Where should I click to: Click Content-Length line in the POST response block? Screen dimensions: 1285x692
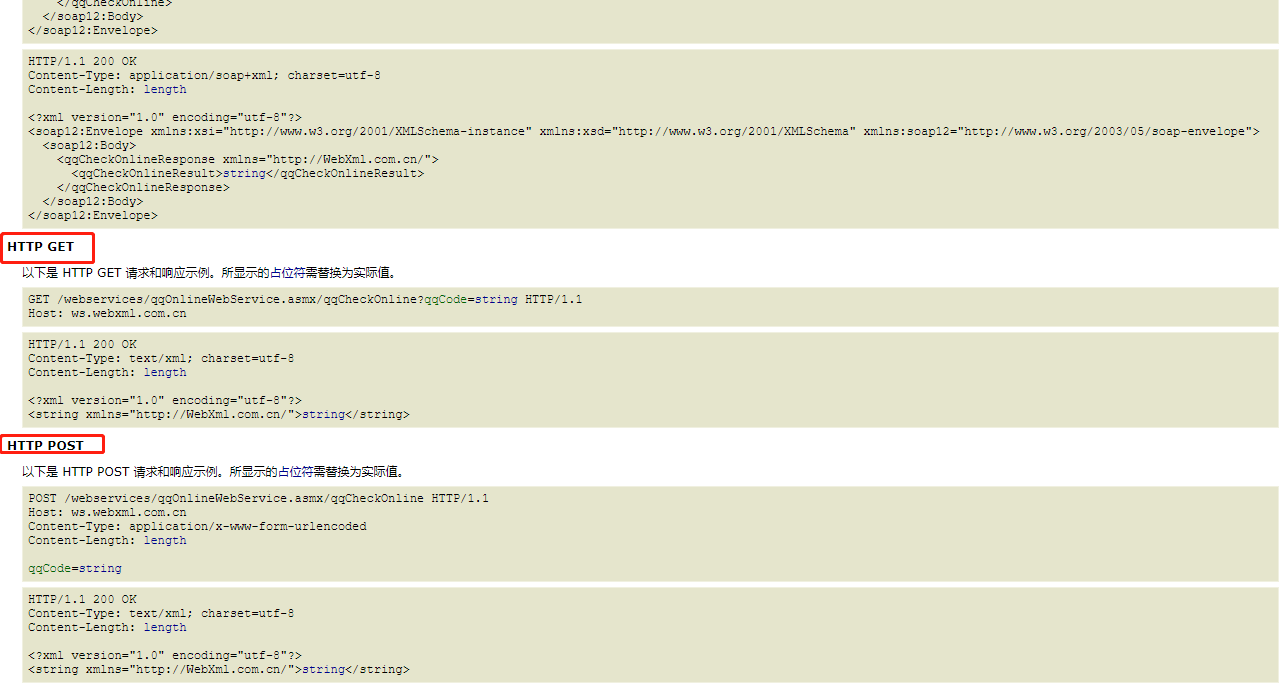click(107, 628)
